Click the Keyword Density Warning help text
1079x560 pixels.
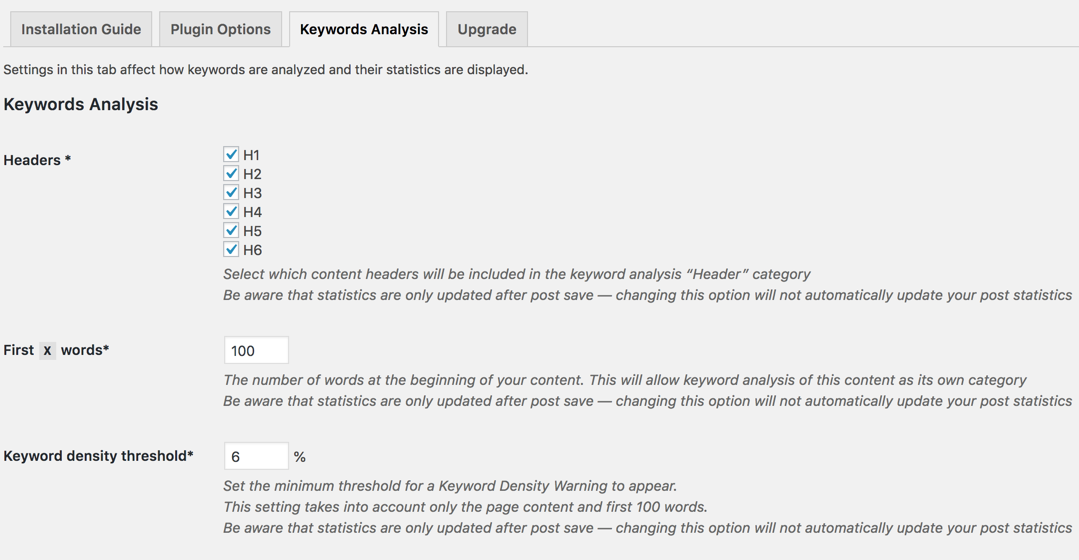[x=450, y=486]
